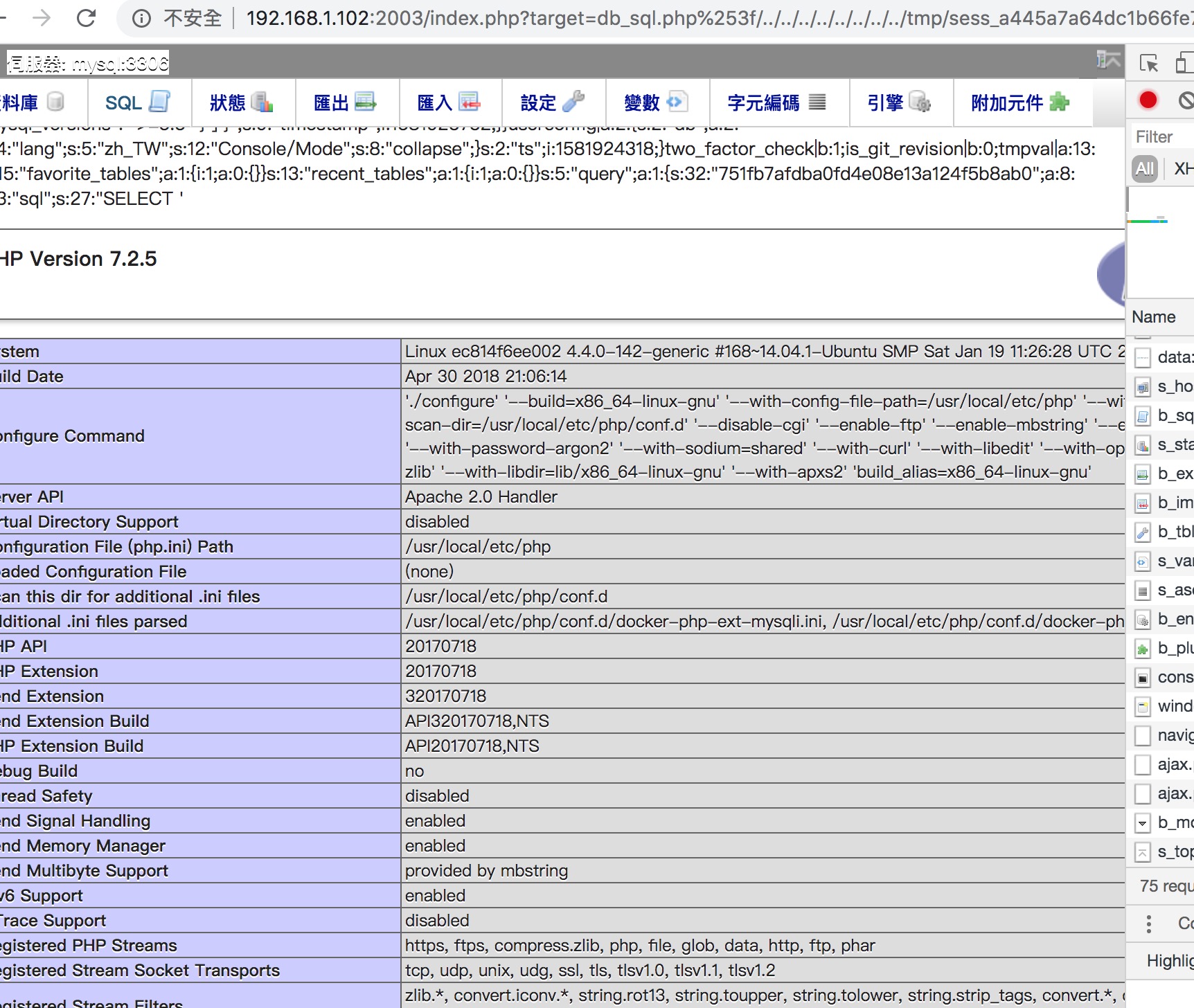Select the All network filter button
Viewport: 1194px width, 1008px height.
point(1145,168)
